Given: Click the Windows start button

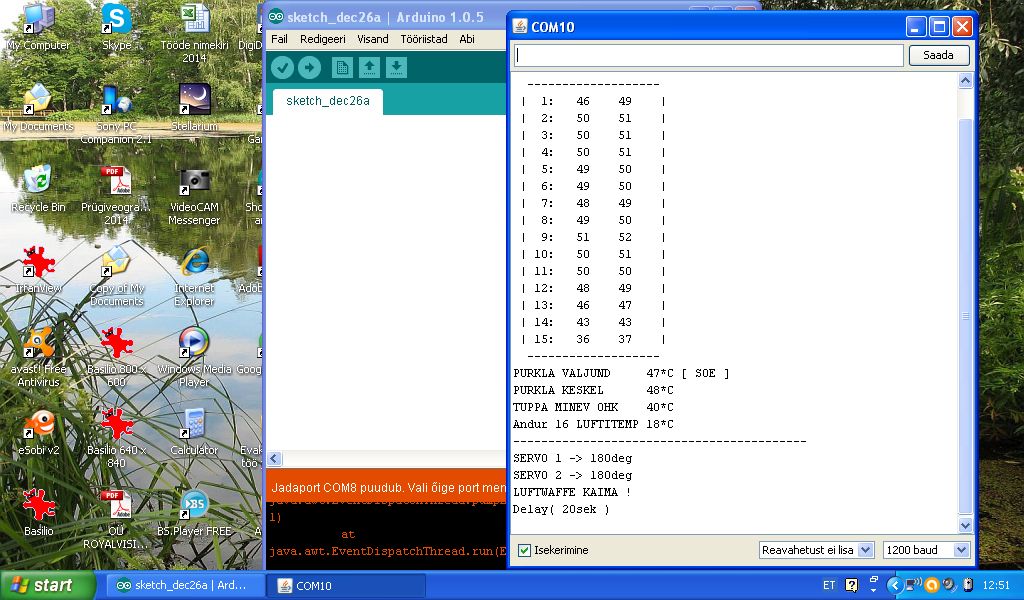Looking at the screenshot, I should [43, 585].
